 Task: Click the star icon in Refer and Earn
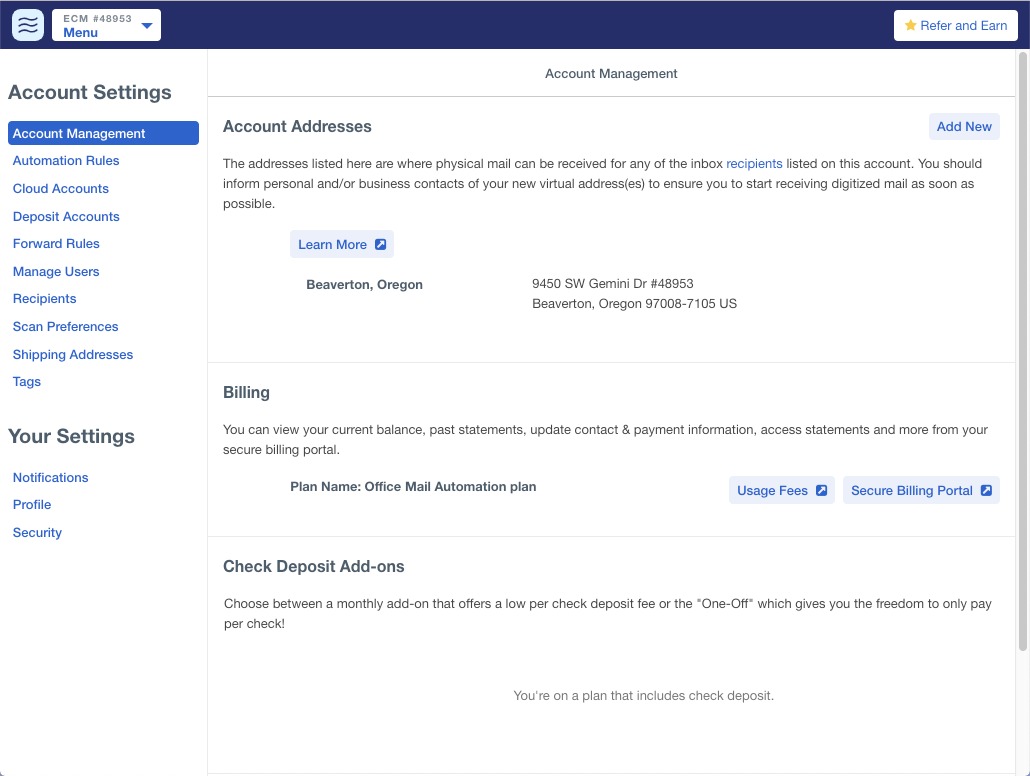click(x=910, y=26)
